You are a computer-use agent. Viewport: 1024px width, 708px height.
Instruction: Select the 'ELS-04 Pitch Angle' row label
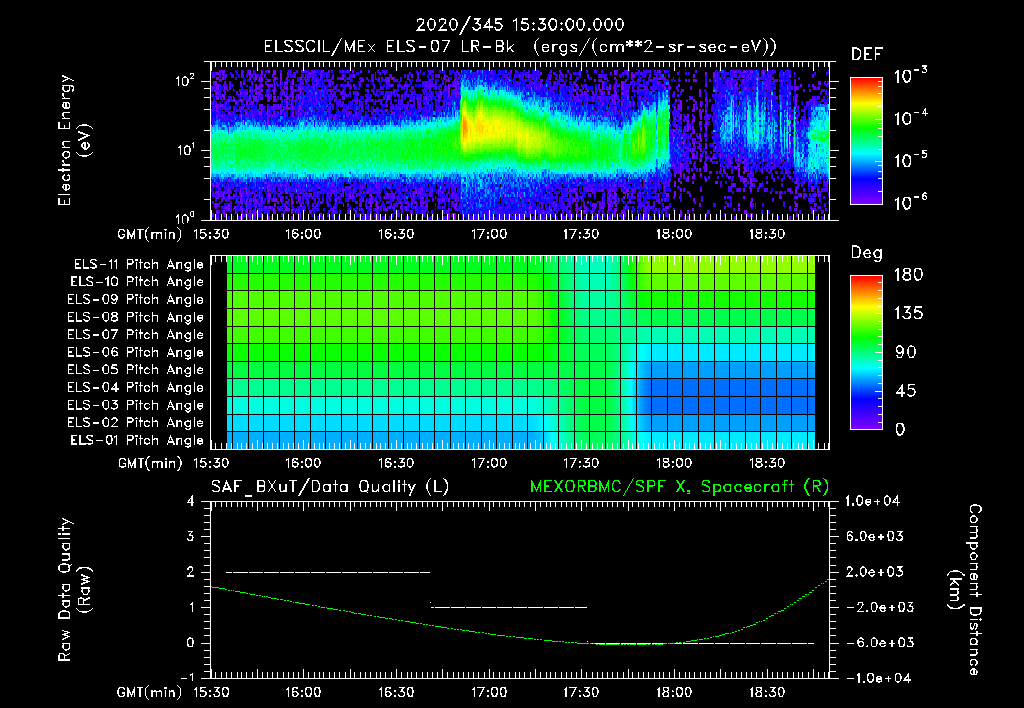[x=136, y=387]
